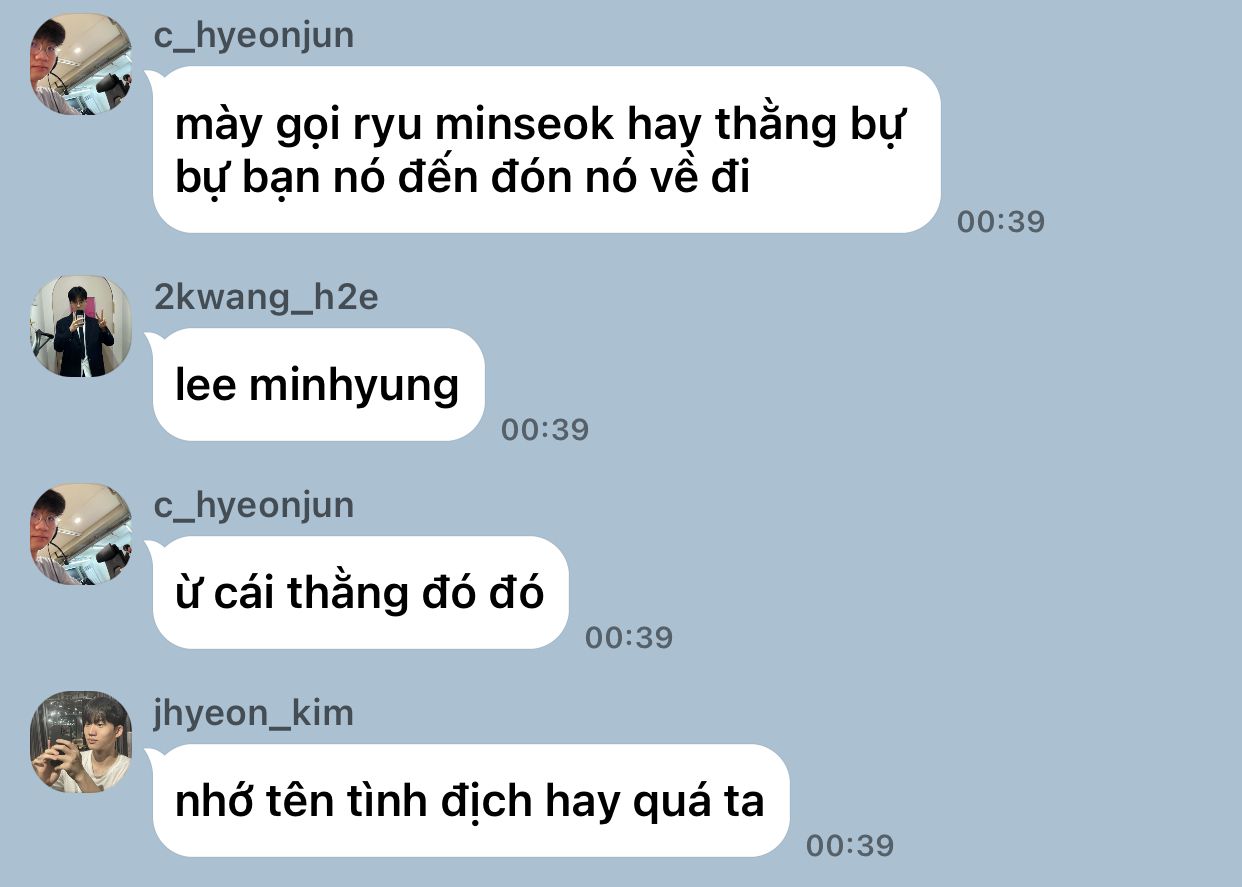Click the 00:39 timestamp beside jhyeon_kim's message

point(850,845)
